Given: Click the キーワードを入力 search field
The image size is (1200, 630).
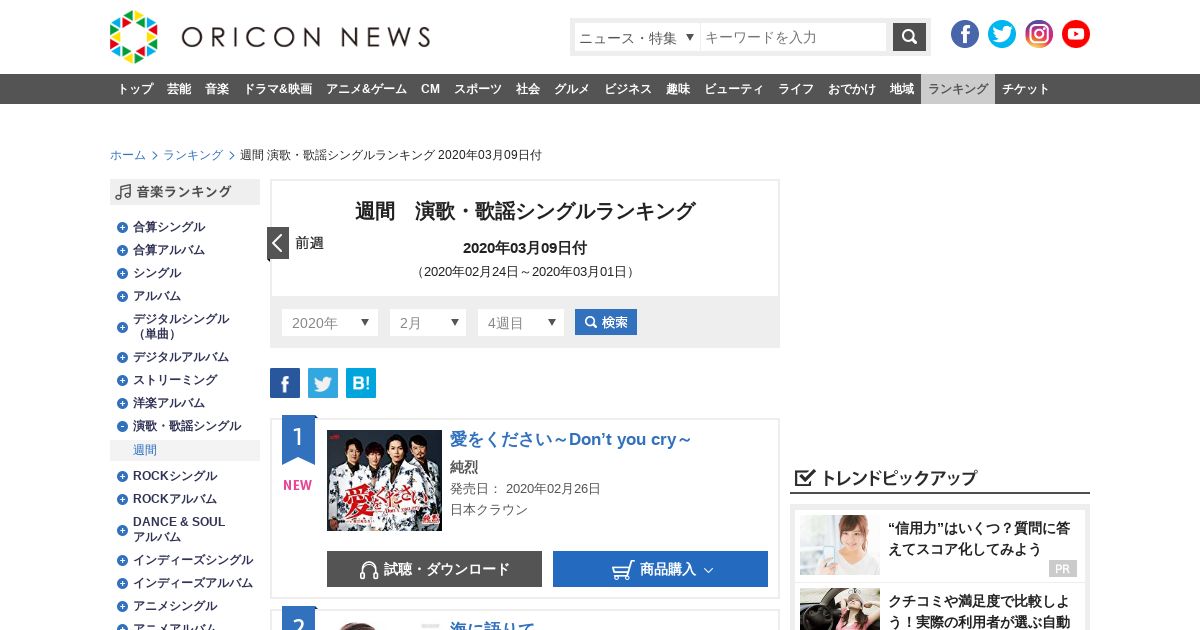Looking at the screenshot, I should pyautogui.click(x=793, y=37).
